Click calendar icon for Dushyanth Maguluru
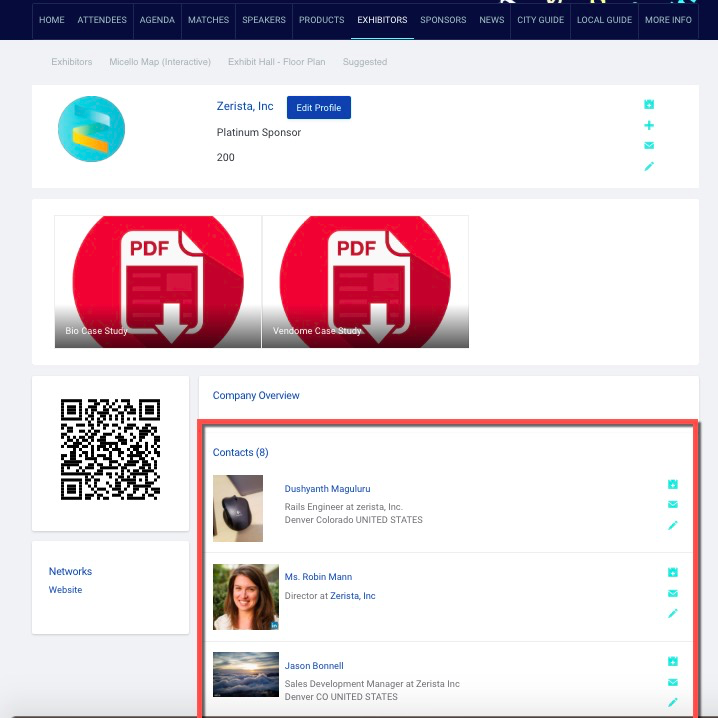 (673, 484)
